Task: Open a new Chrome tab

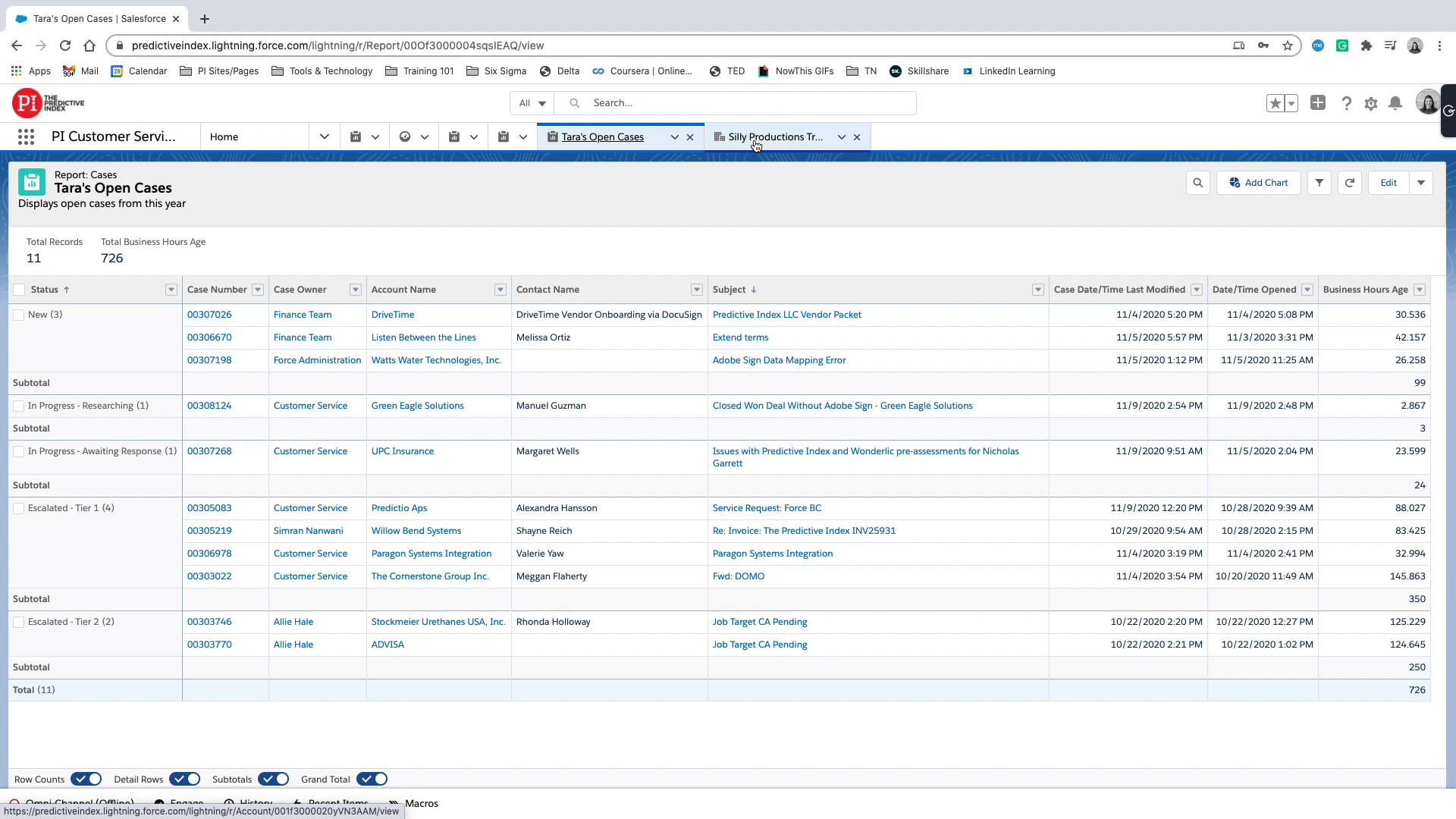Action: point(205,19)
